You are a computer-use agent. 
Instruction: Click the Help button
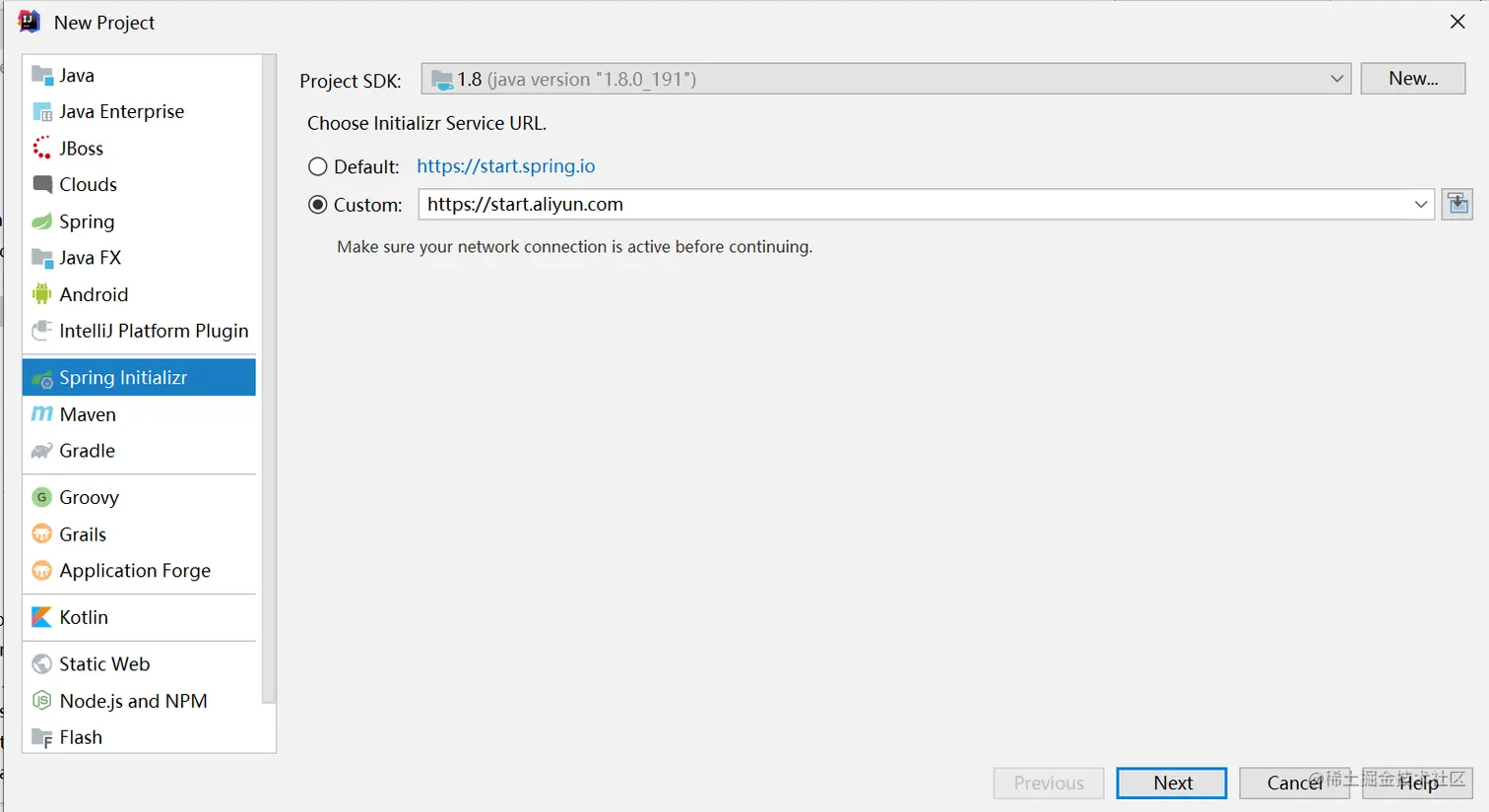[1418, 782]
